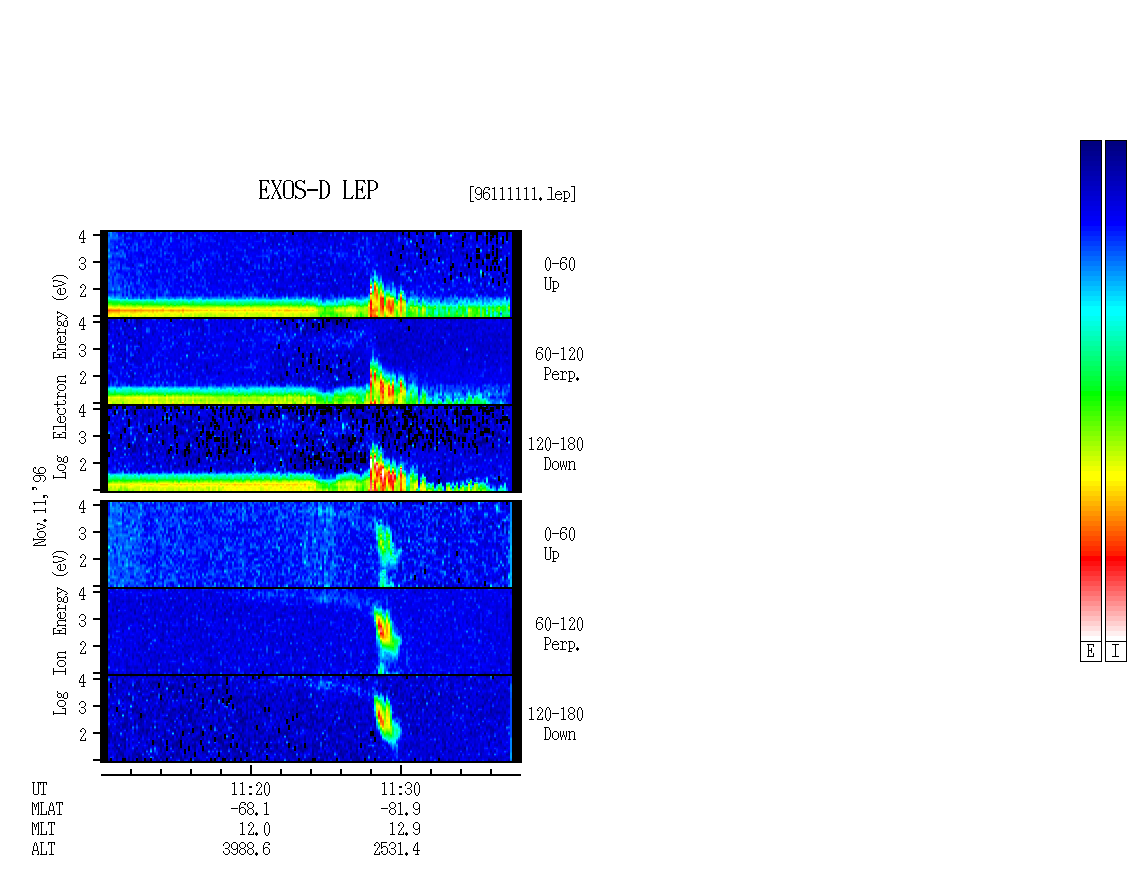This screenshot has height=875, width=1130.
Task: Click the Nov. 11, '96 date label
Action: (x=40, y=507)
